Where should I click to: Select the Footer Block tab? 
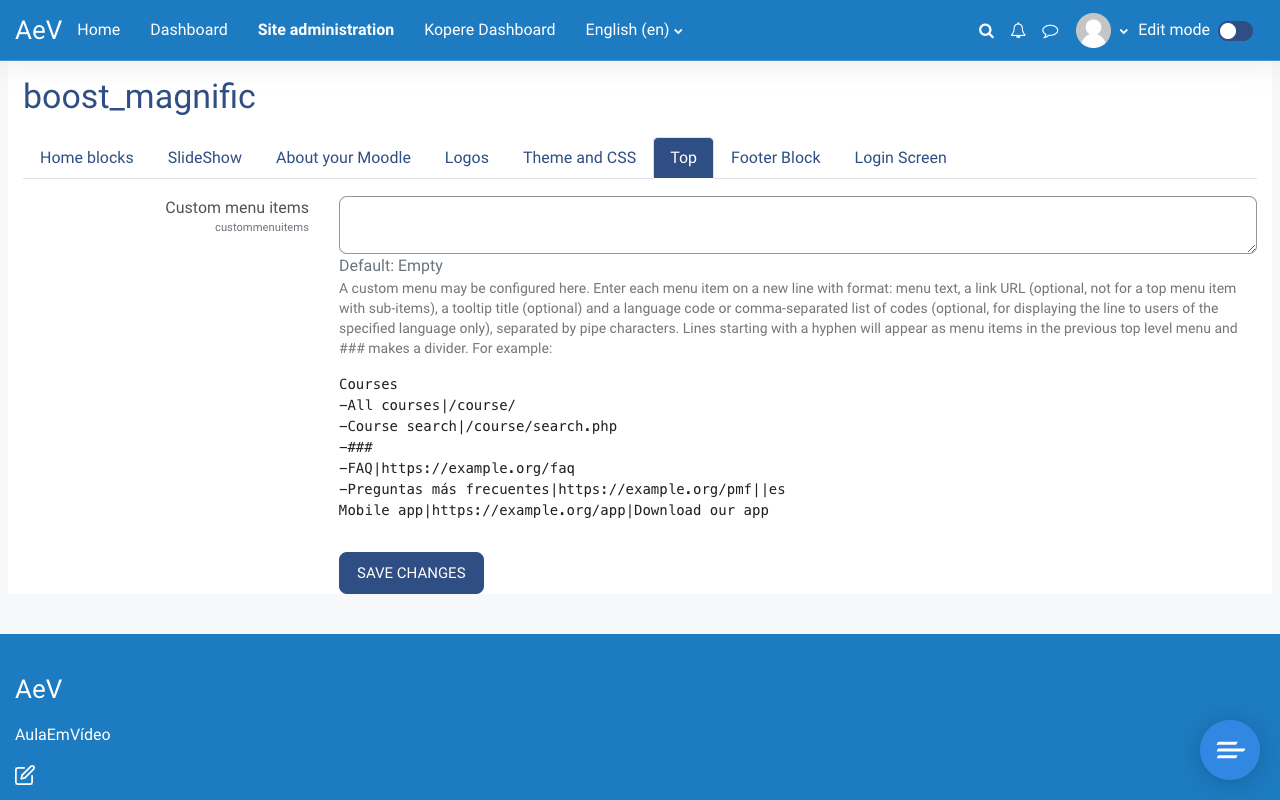tap(775, 158)
